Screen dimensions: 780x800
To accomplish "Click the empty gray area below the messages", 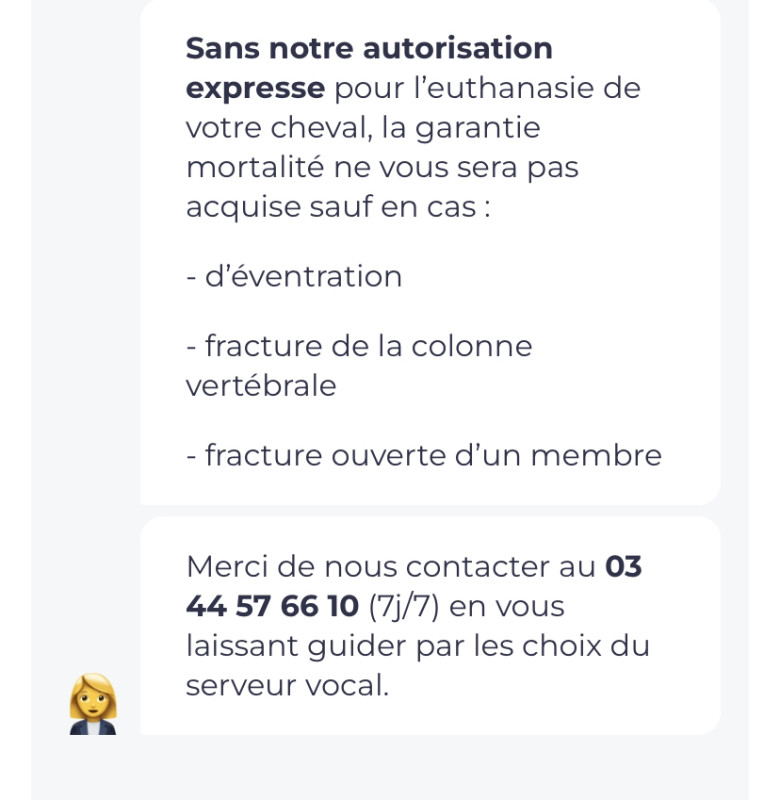I will click(x=390, y=768).
